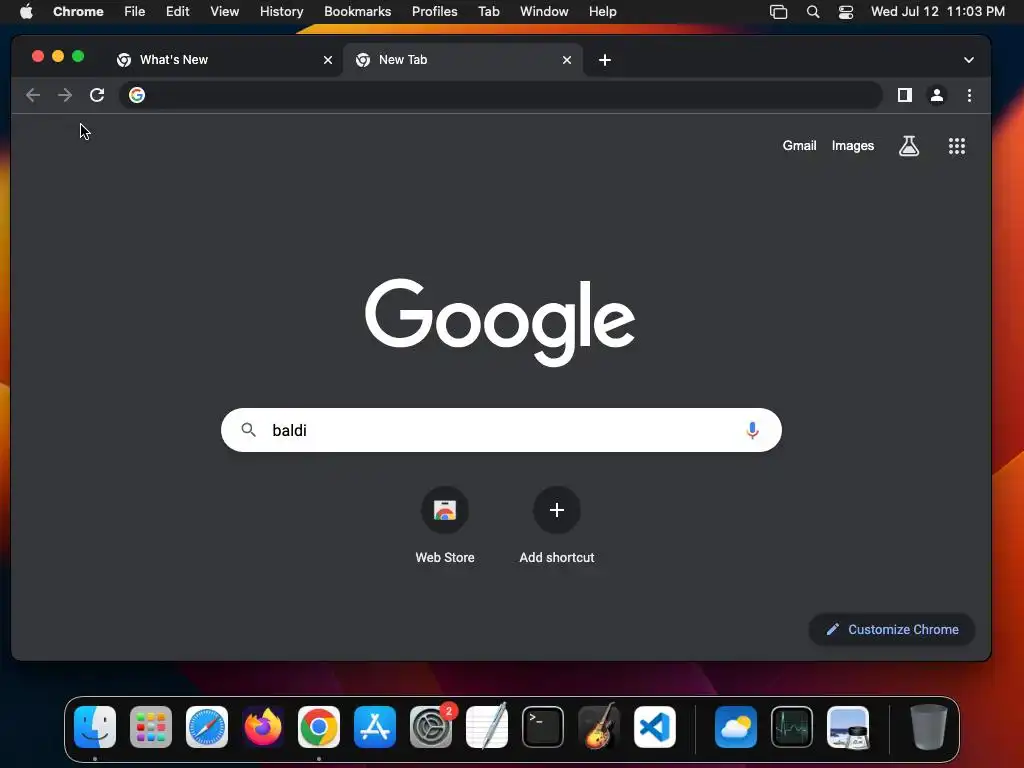The width and height of the screenshot is (1024, 768).
Task: Open Launchpad from the Dock
Action: (x=151, y=727)
